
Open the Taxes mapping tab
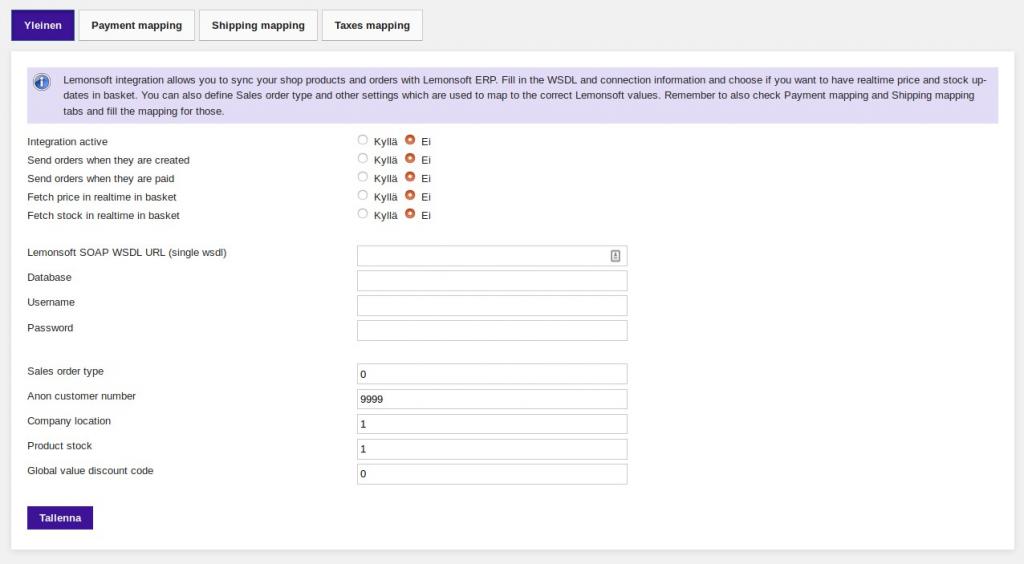point(372,25)
